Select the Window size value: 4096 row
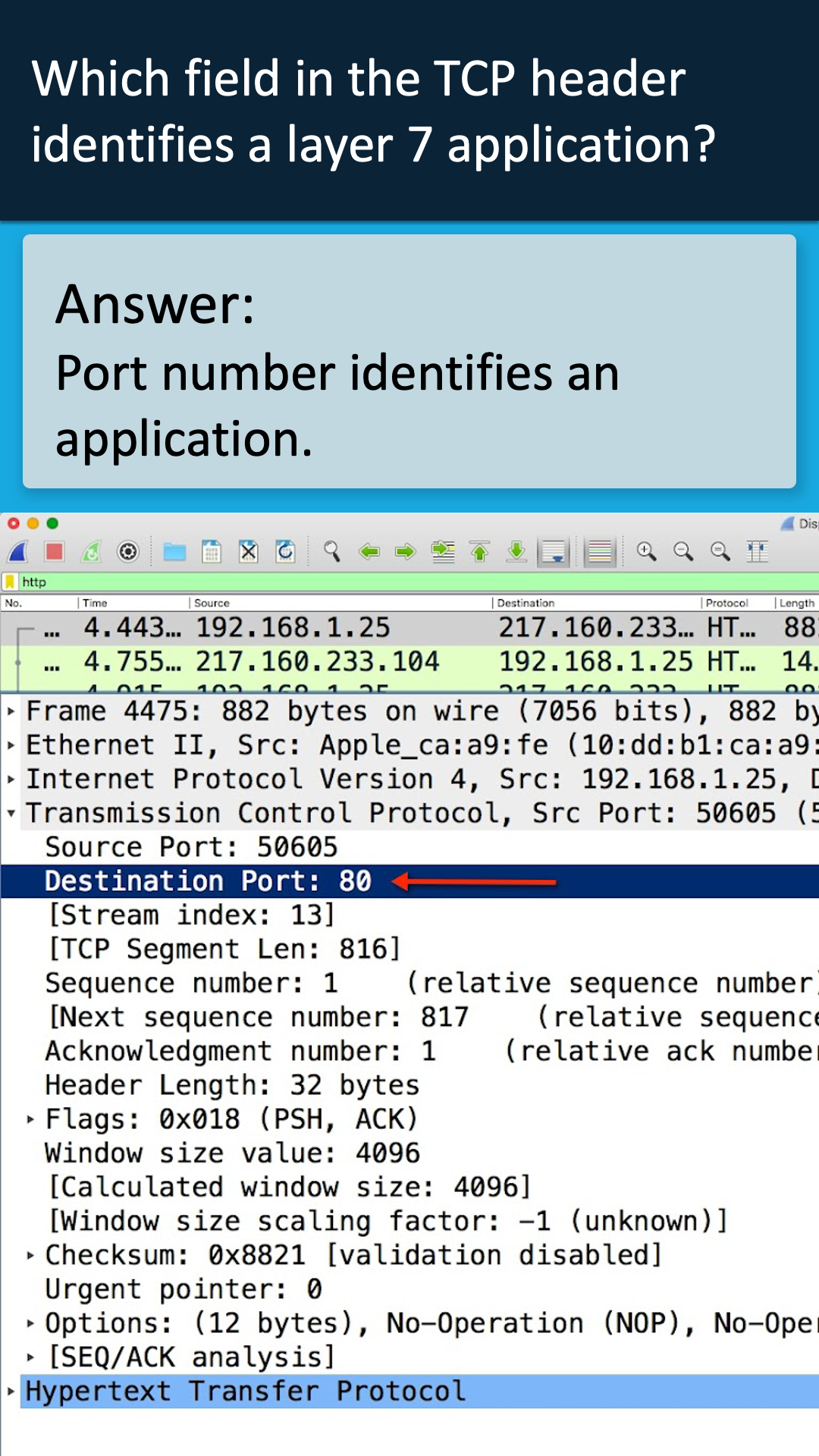This screenshot has height=1456, width=819. [x=409, y=1153]
